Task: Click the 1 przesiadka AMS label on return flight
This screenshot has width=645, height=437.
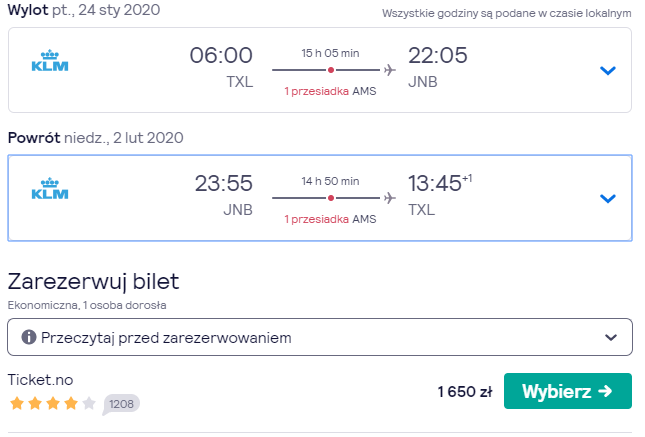Action: pos(330,219)
